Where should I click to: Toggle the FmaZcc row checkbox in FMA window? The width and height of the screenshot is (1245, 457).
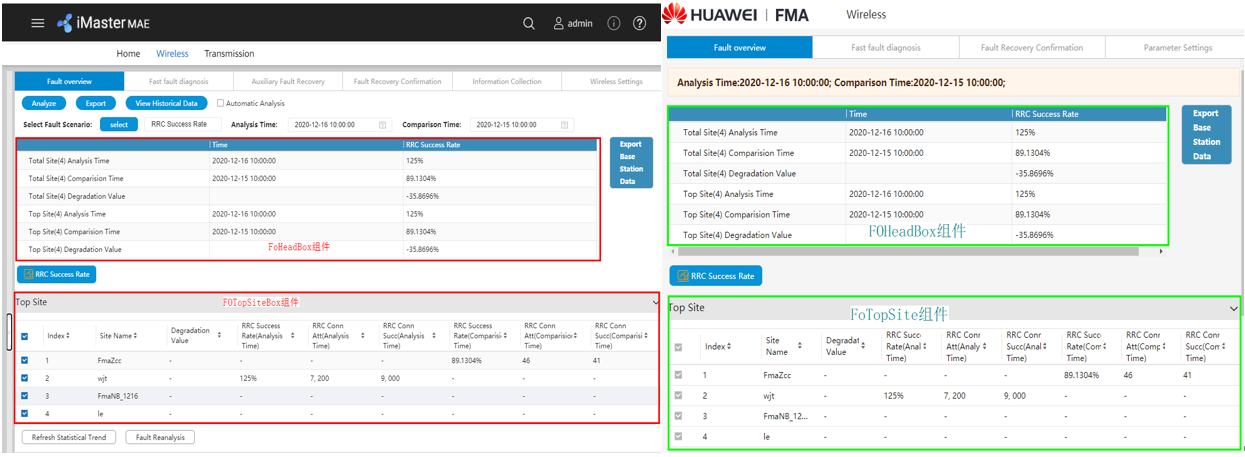pyautogui.click(x=679, y=374)
